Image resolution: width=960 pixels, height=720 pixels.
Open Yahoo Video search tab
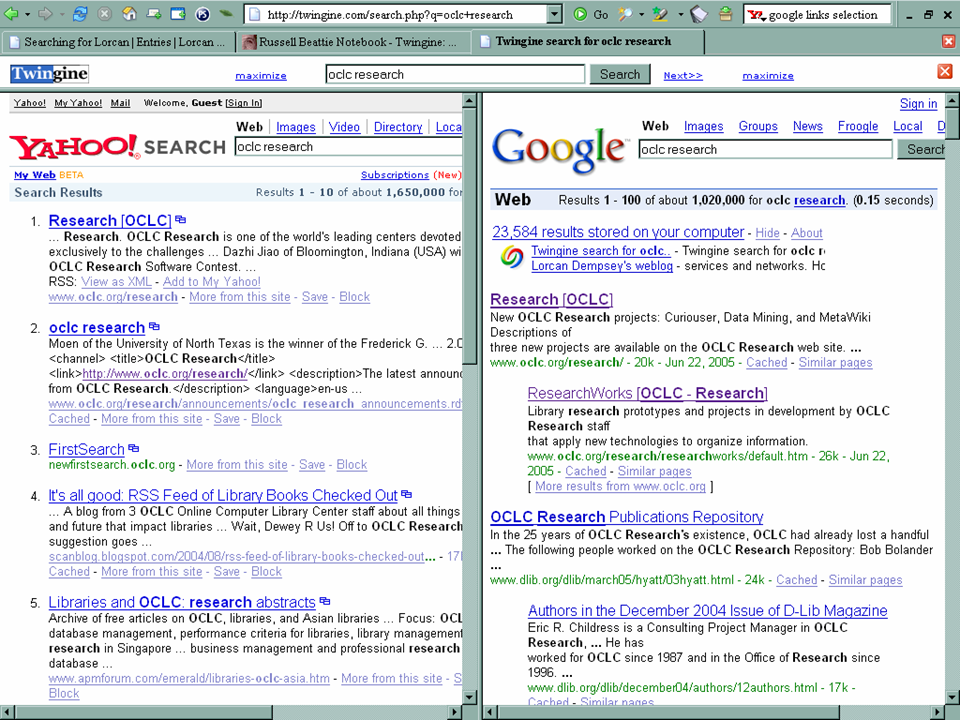344,127
